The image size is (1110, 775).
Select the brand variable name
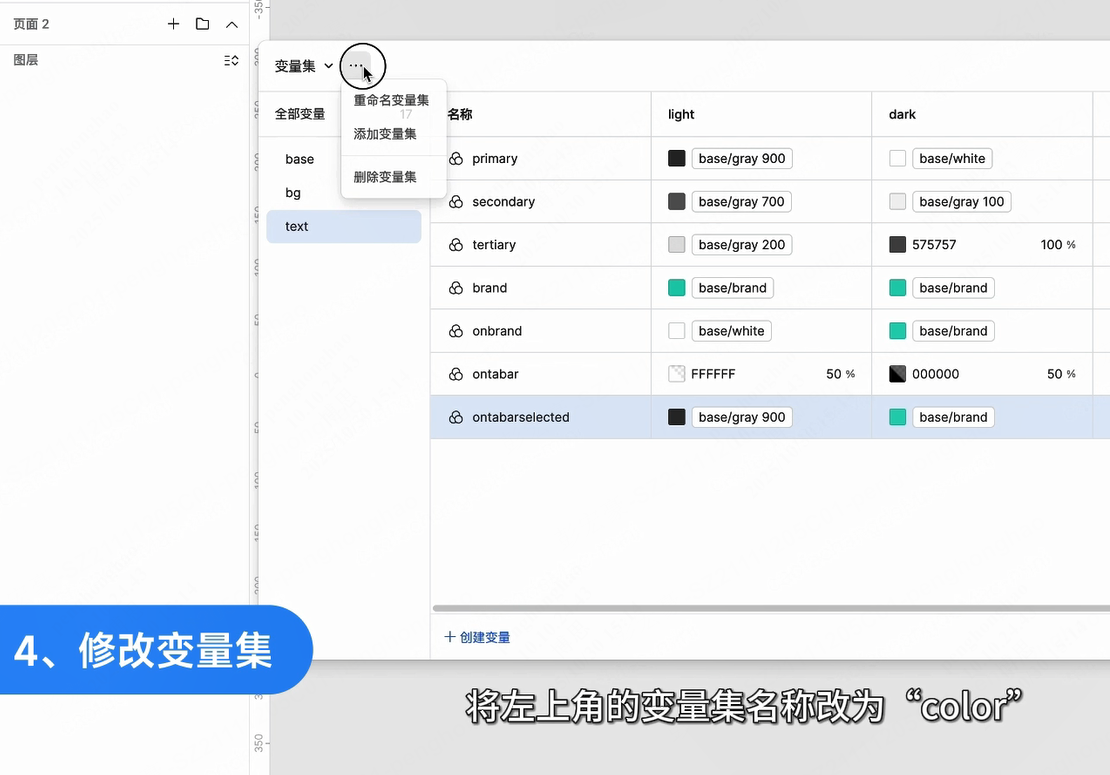pyautogui.click(x=490, y=288)
